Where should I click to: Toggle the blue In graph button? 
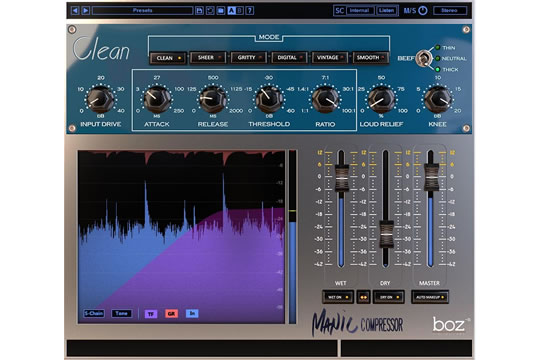click(x=192, y=313)
